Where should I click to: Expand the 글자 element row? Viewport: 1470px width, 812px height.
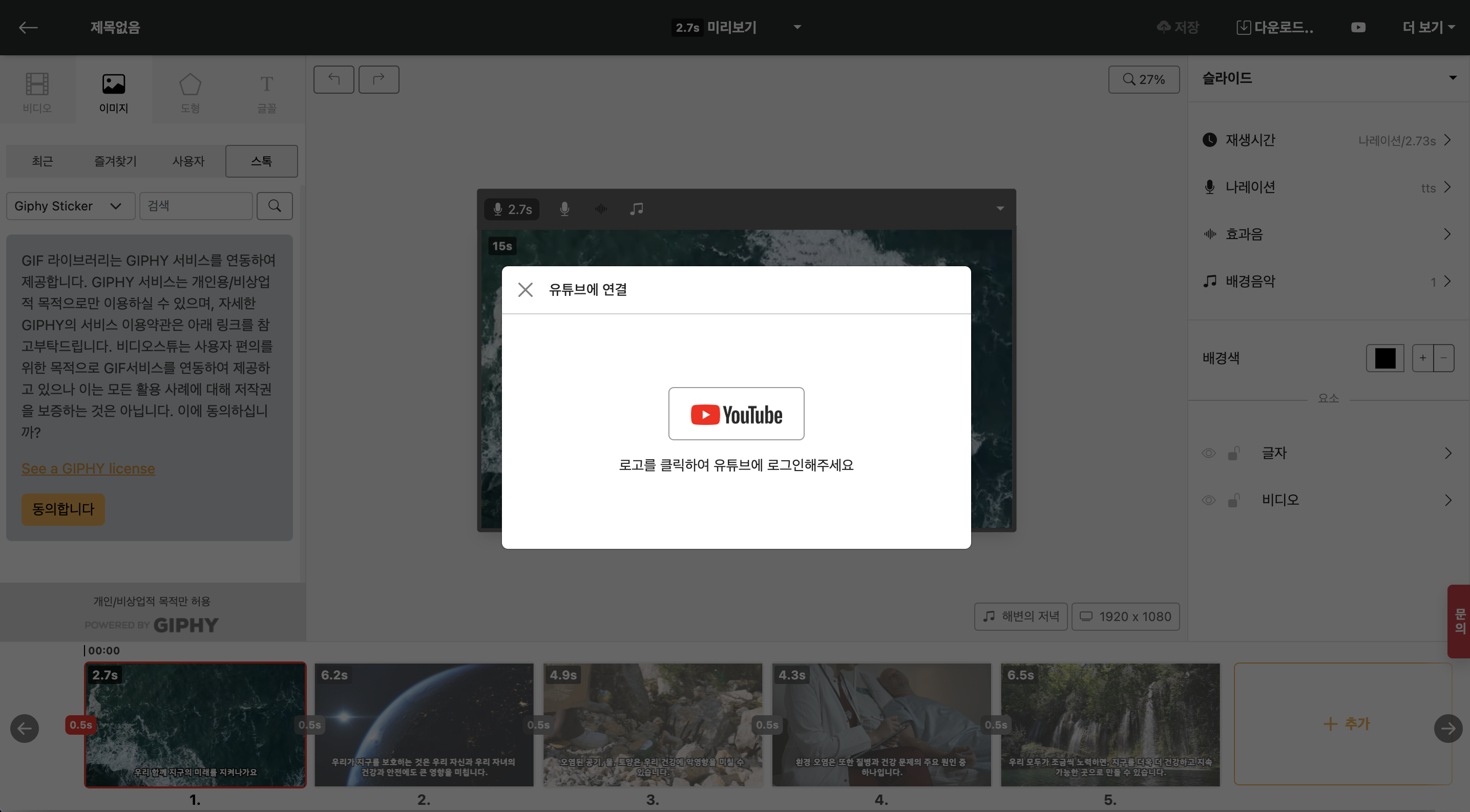tap(1448, 453)
